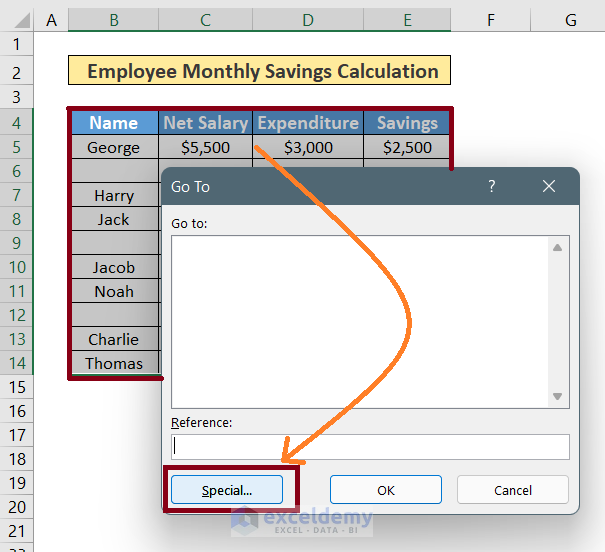605x552 pixels.
Task: Select row 4 header
Action: pos(16,123)
